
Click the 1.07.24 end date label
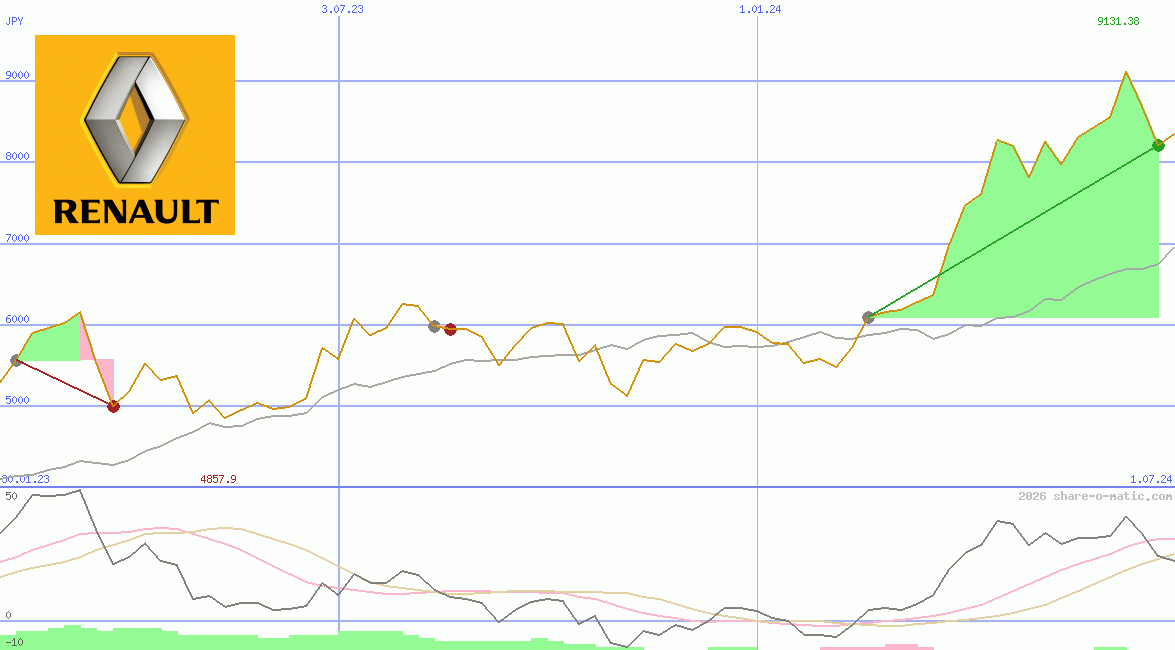[x=1150, y=479]
